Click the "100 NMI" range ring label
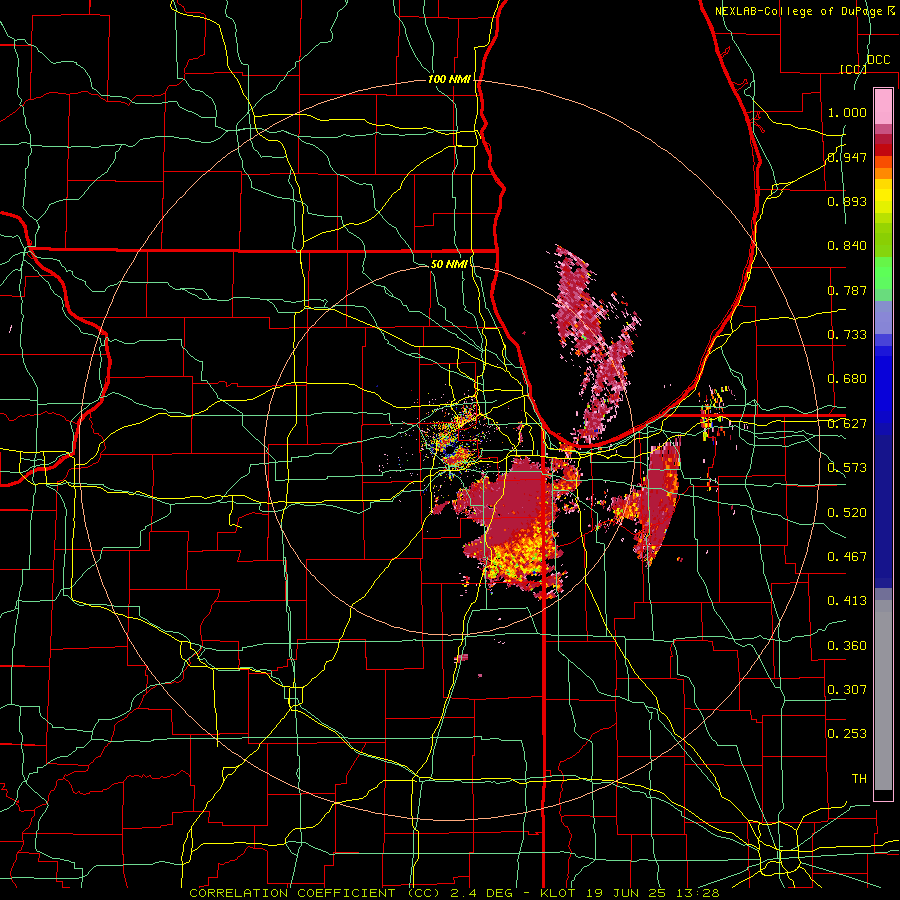900x900 pixels. click(449, 79)
